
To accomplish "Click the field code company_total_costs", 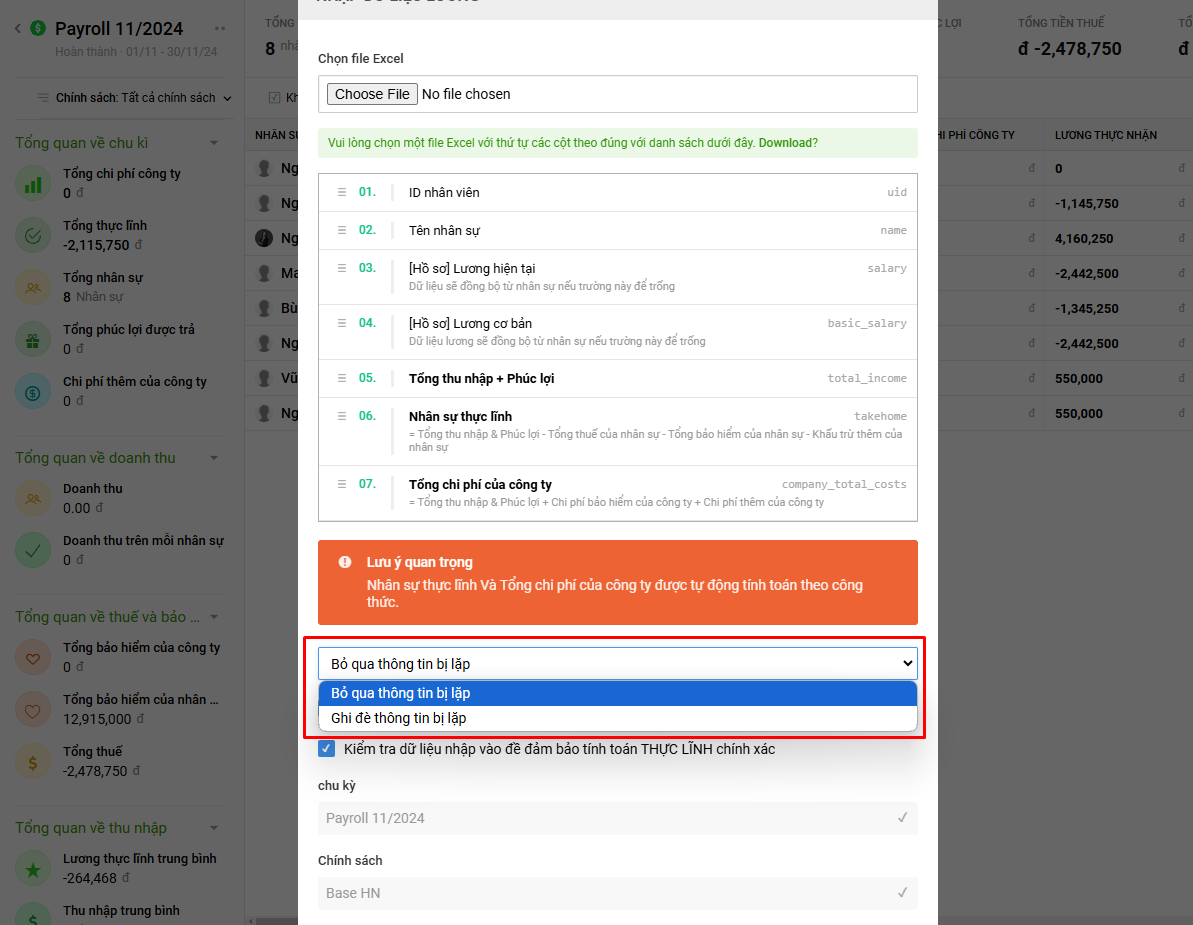I will 844,484.
